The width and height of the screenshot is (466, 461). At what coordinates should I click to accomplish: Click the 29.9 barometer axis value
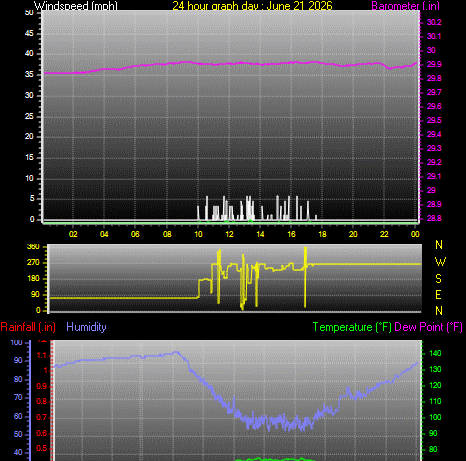(x=434, y=64)
